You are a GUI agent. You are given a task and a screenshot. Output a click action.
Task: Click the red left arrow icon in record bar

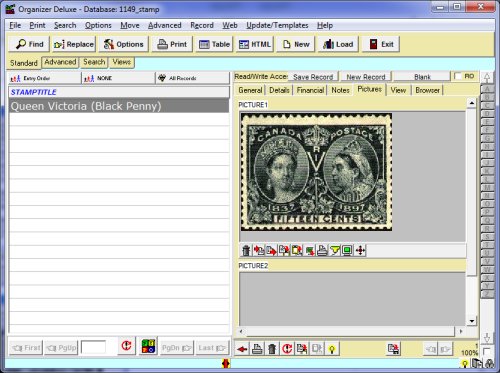coord(242,349)
